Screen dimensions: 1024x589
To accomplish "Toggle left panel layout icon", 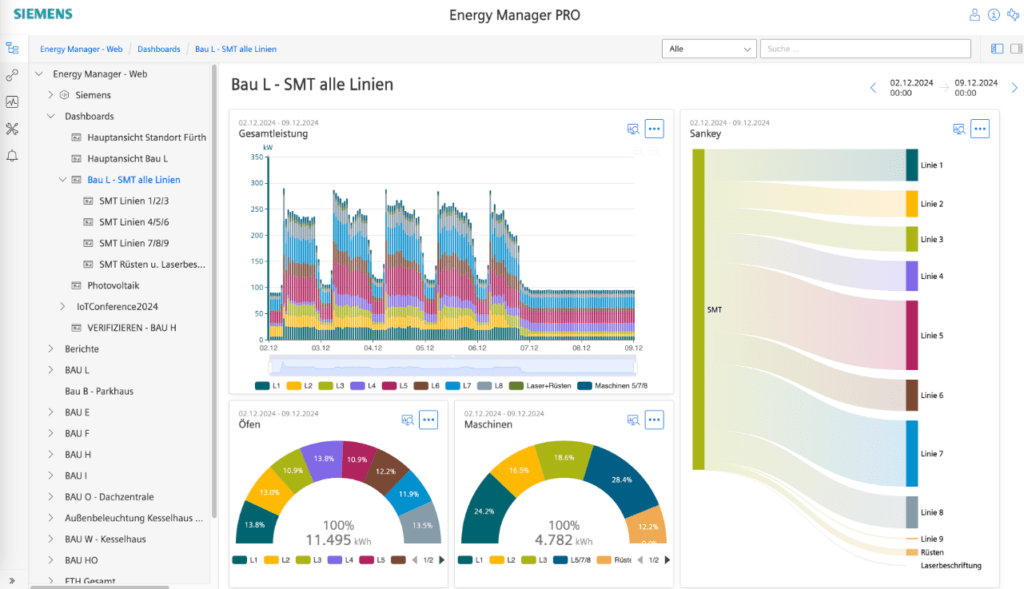I will 997,48.
